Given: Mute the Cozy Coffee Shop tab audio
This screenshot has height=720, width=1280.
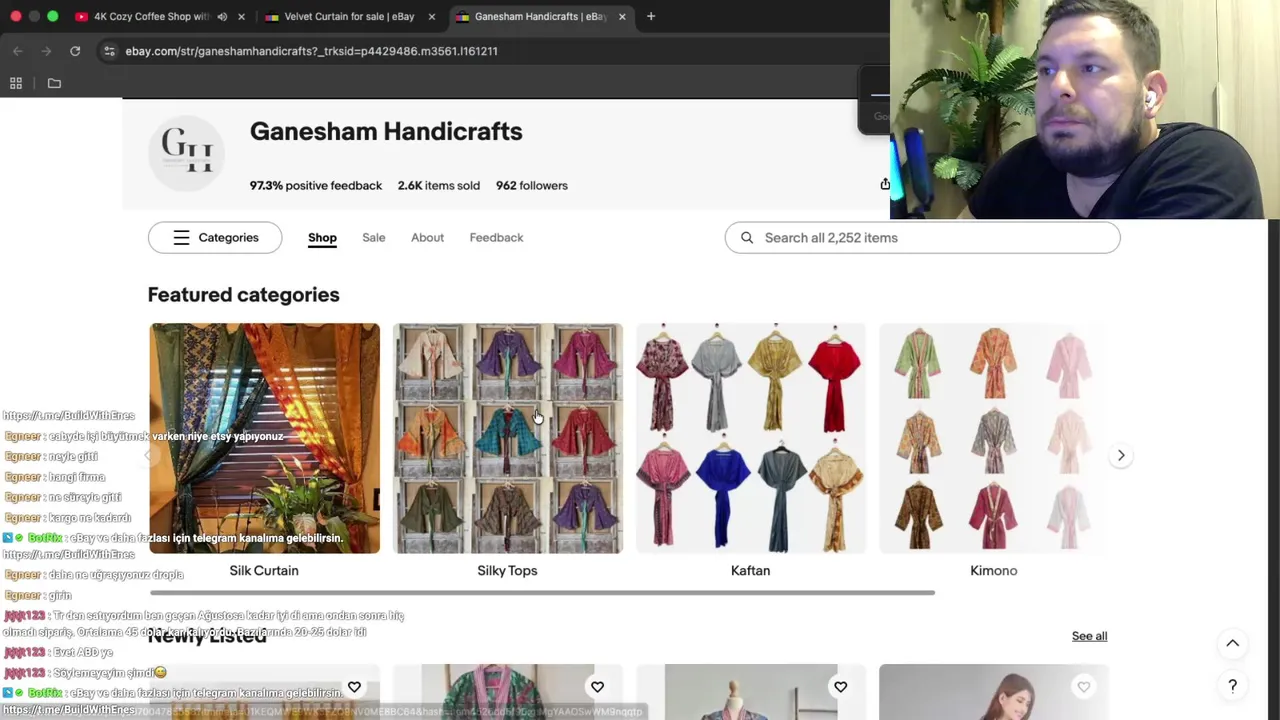Looking at the screenshot, I should [x=222, y=16].
